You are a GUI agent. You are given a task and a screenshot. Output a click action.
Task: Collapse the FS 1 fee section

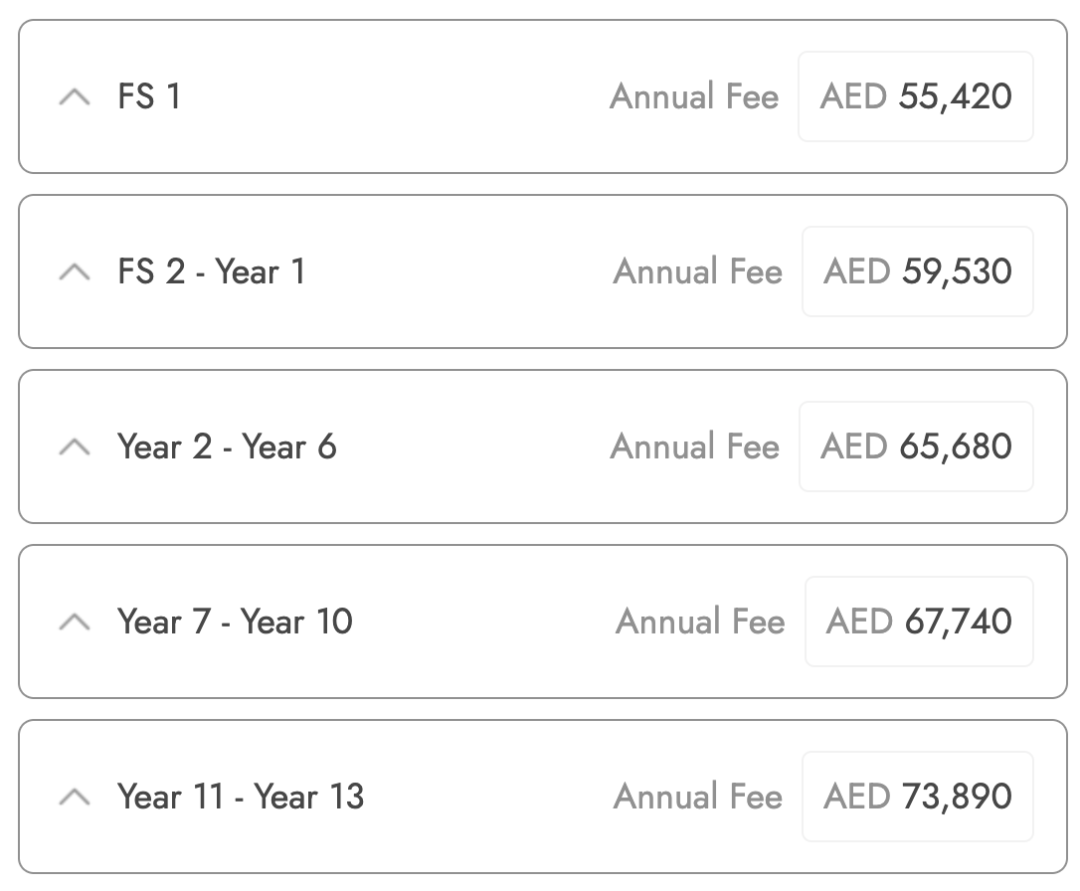pos(74,97)
